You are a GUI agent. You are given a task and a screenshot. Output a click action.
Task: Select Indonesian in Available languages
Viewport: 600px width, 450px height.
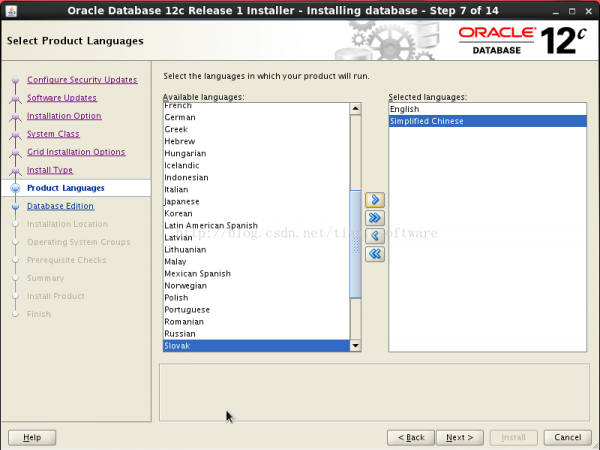tap(256, 178)
